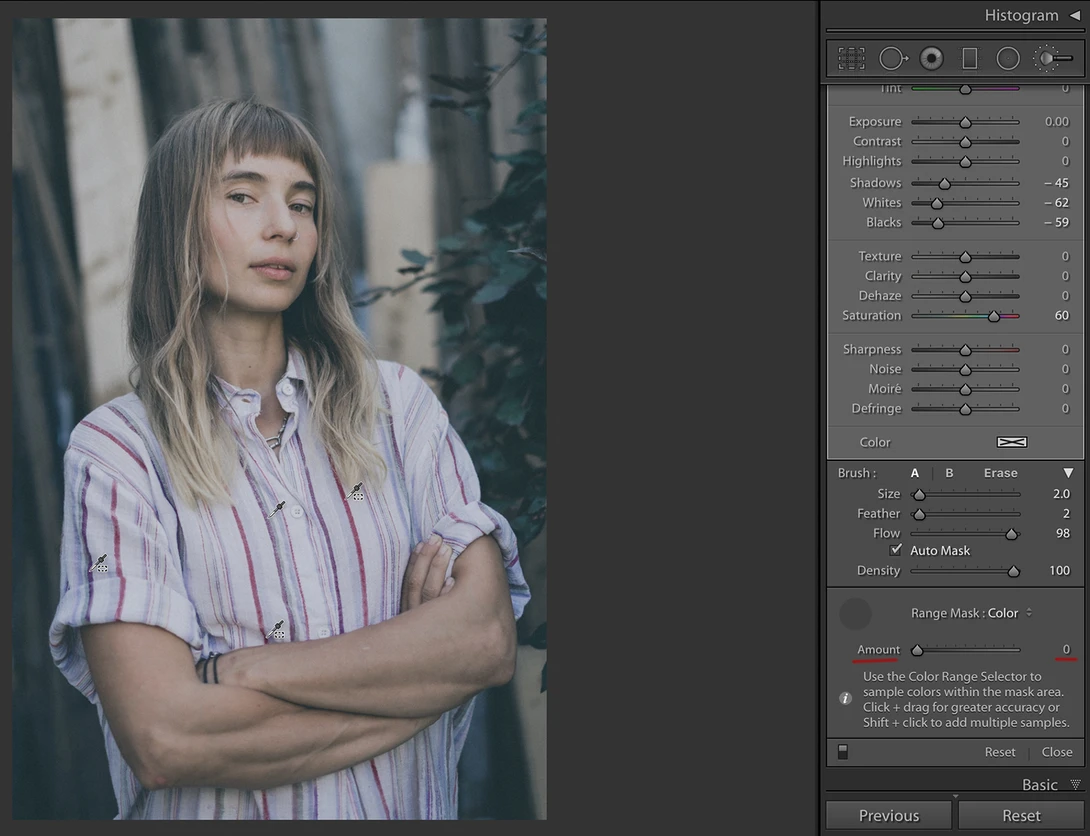This screenshot has height=836, width=1090.
Task: Click the Histogram panel title
Action: pyautogui.click(x=1021, y=15)
